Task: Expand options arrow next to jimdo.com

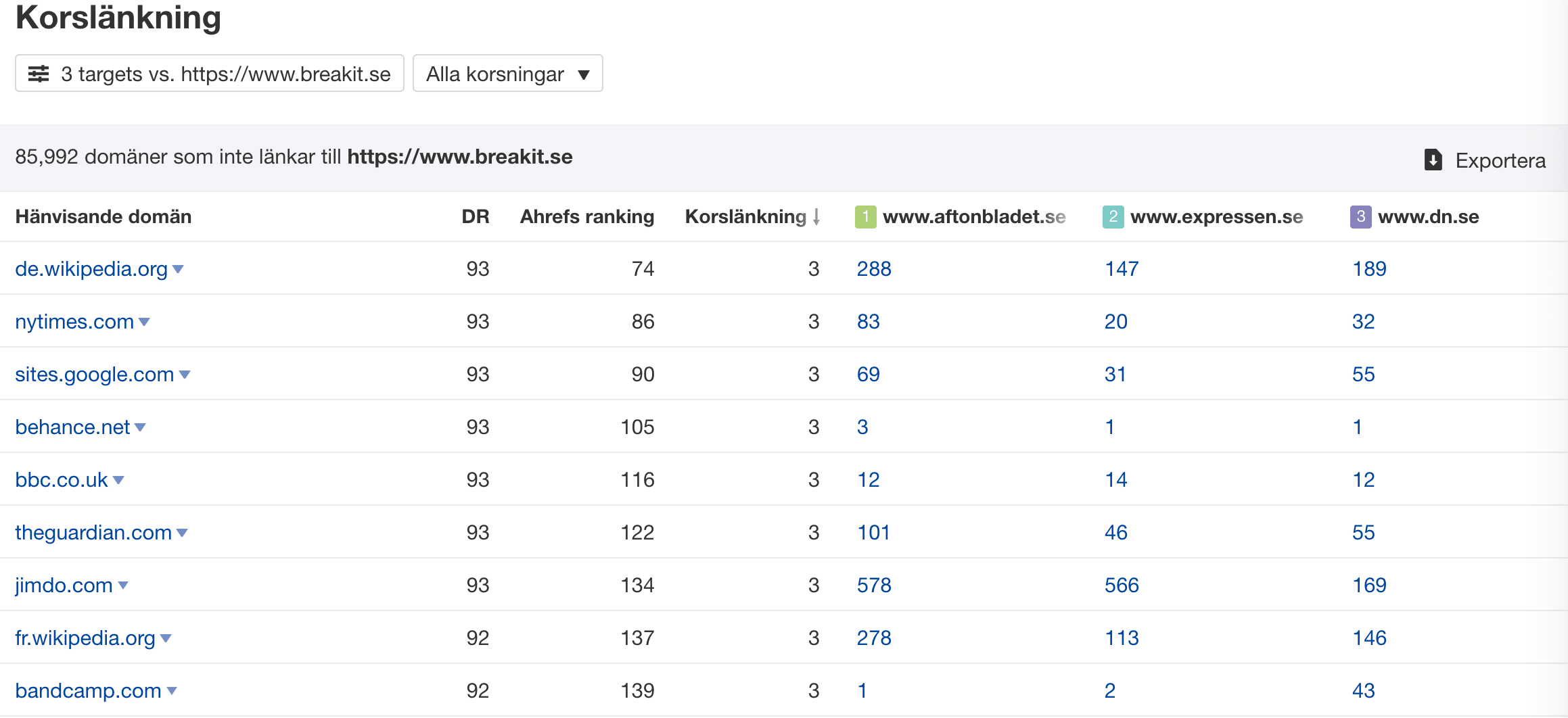Action: (123, 585)
